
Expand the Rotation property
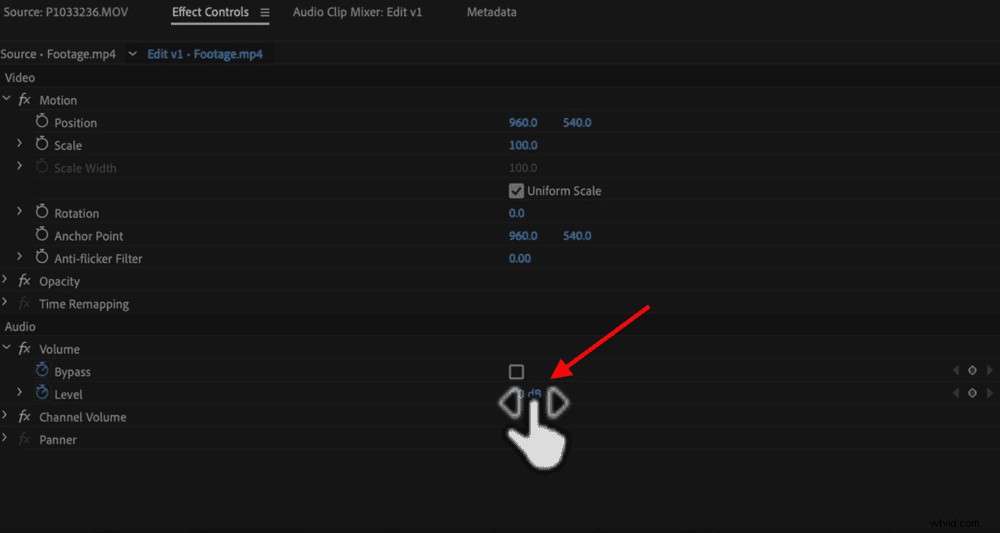(x=20, y=211)
